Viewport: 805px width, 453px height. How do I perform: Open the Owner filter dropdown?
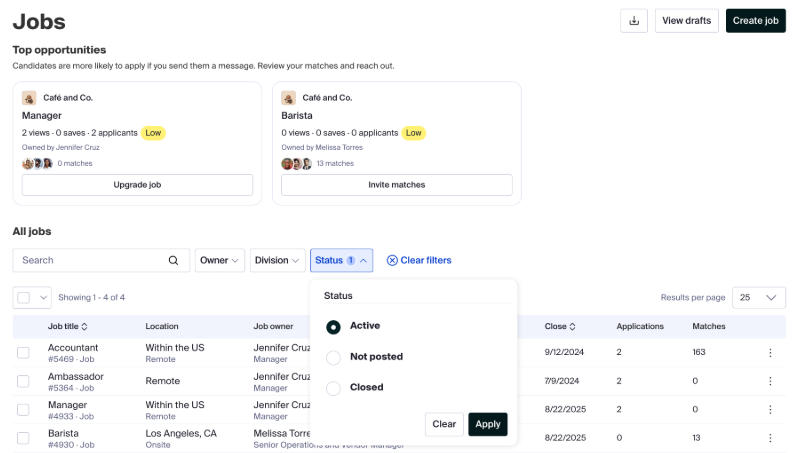220,260
